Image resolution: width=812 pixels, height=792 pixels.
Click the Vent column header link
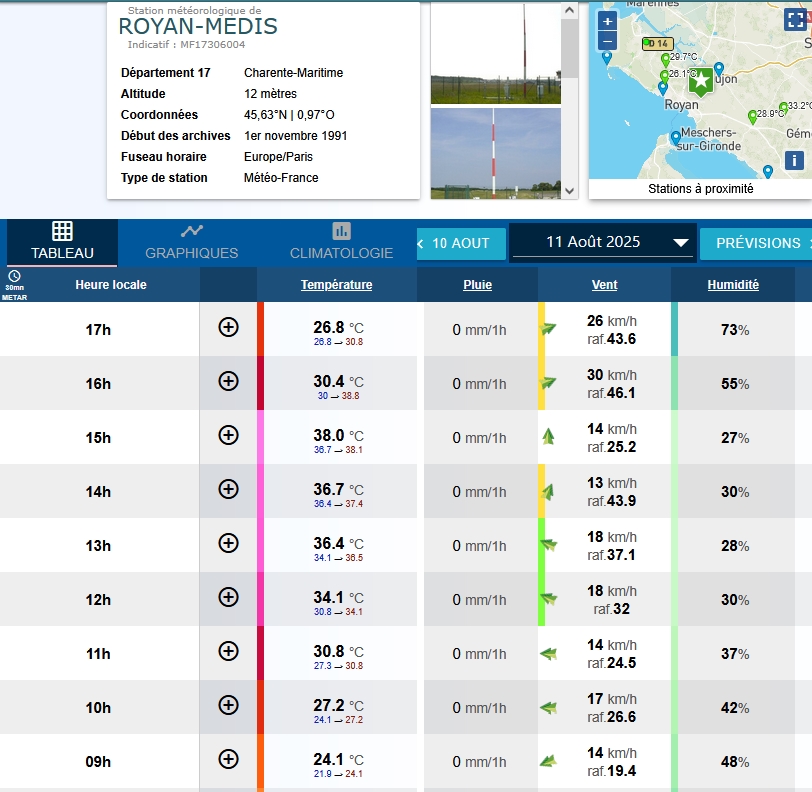coord(604,285)
